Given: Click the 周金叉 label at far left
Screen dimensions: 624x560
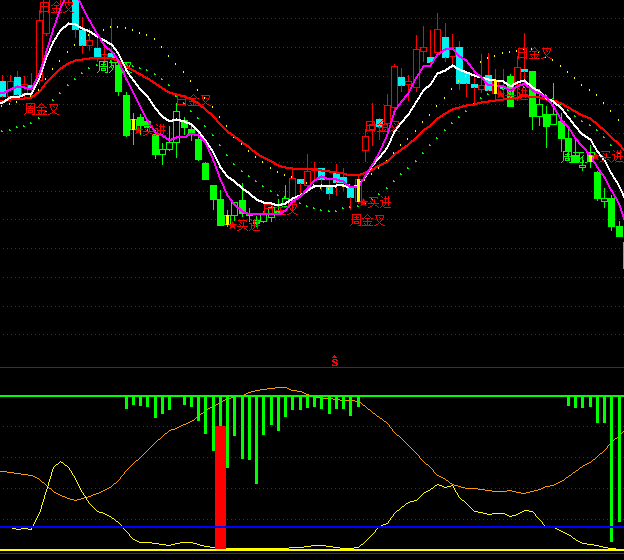Looking at the screenshot, I should [42, 109].
